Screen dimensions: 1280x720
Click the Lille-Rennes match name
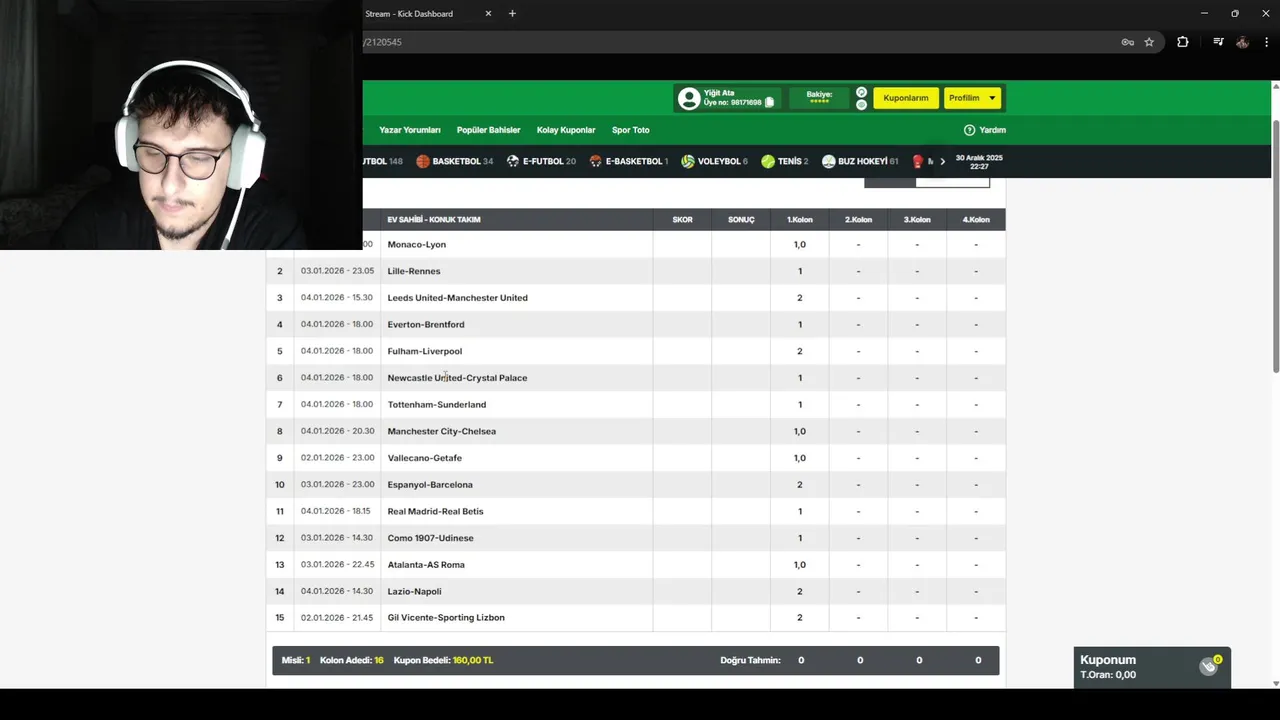414,271
